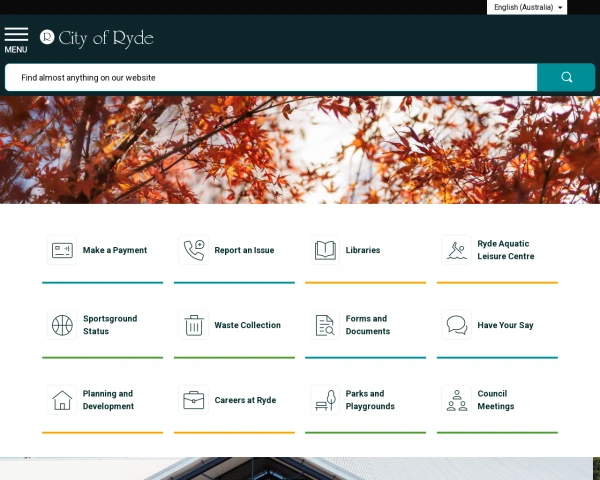This screenshot has width=600, height=480.
Task: Click the Parks and Playgrounds bench icon
Action: [x=325, y=400]
